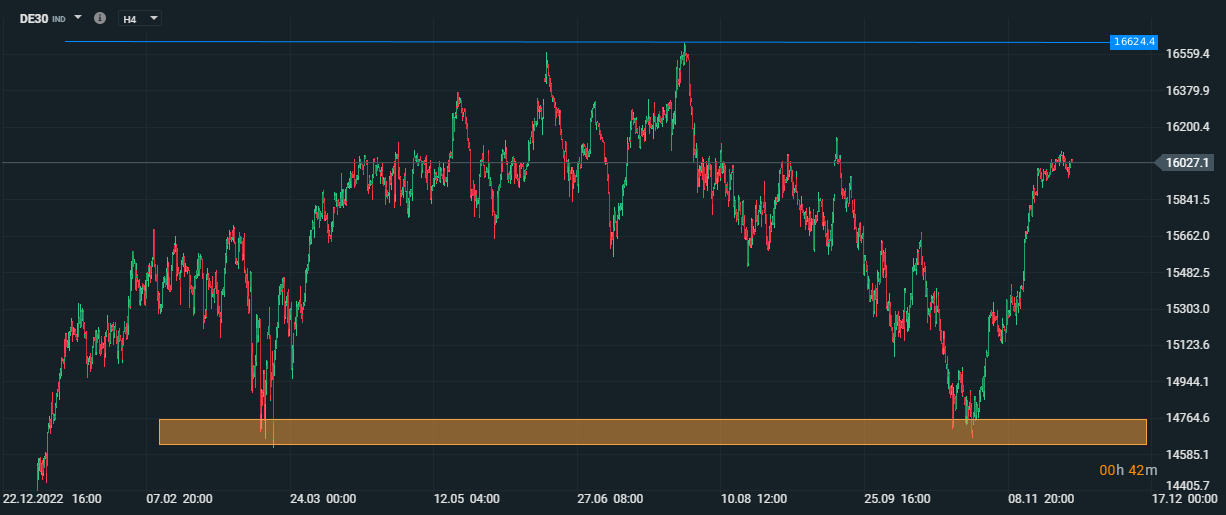Click the 14405.7 price axis label
1226x515 pixels.
point(1189,484)
